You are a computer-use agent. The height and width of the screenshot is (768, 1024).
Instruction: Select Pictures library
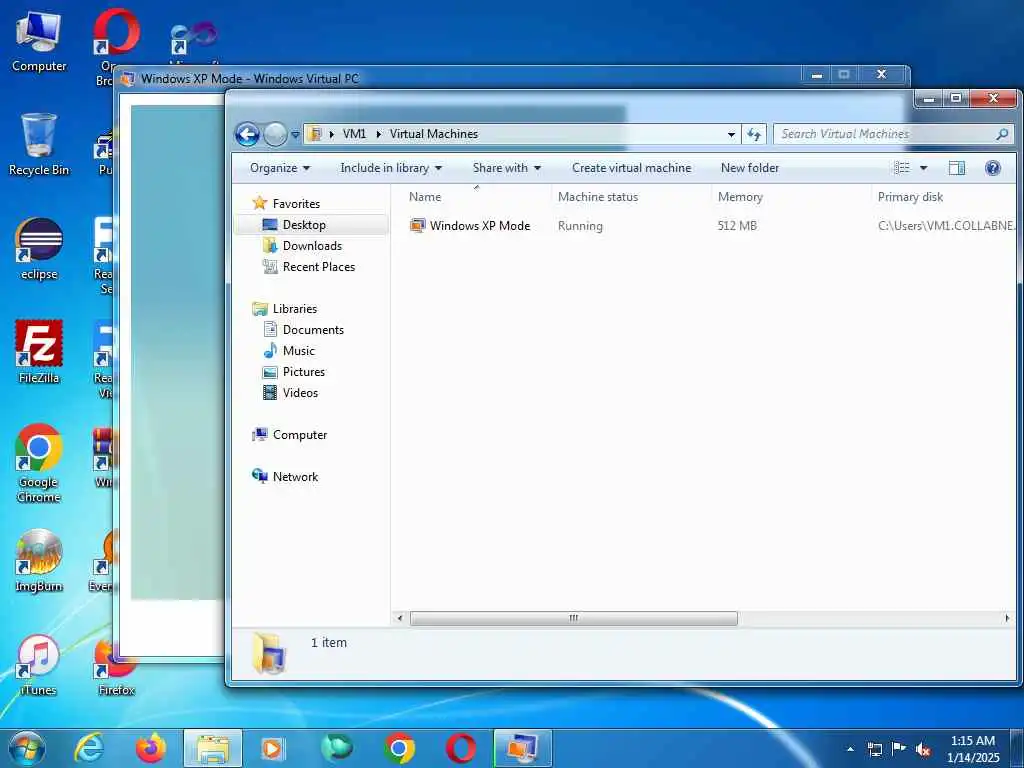tap(303, 372)
